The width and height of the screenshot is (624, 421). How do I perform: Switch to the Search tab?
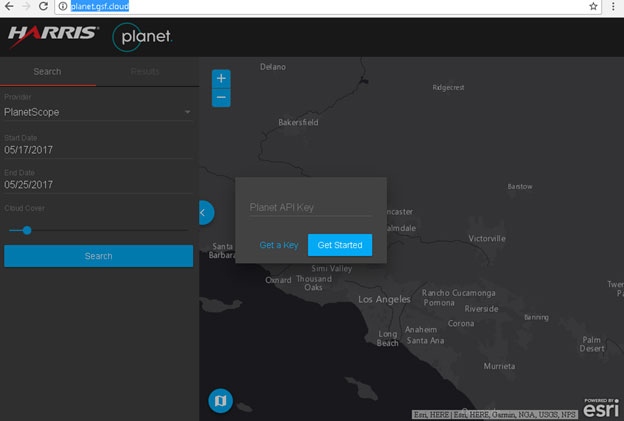47,71
